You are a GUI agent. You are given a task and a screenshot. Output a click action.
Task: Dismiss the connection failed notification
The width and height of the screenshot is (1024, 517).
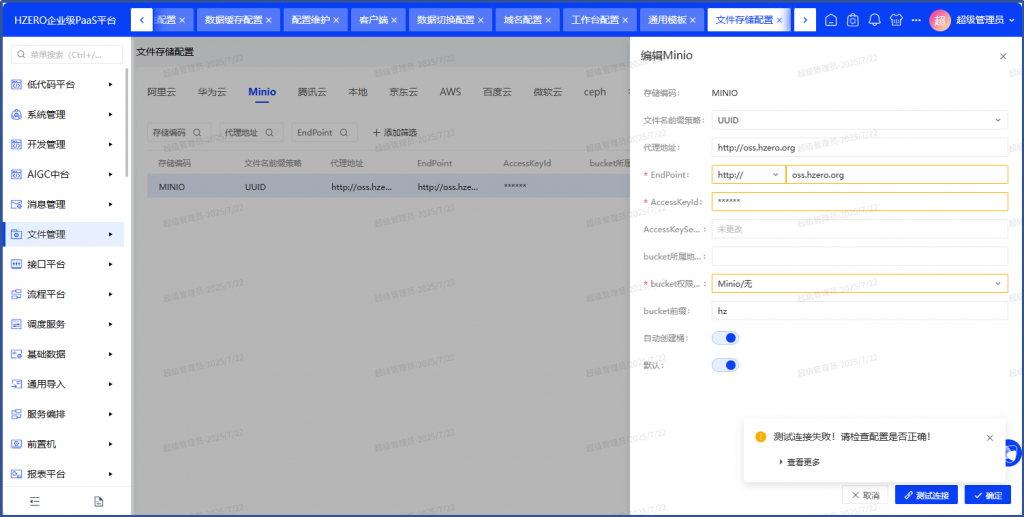pos(990,437)
